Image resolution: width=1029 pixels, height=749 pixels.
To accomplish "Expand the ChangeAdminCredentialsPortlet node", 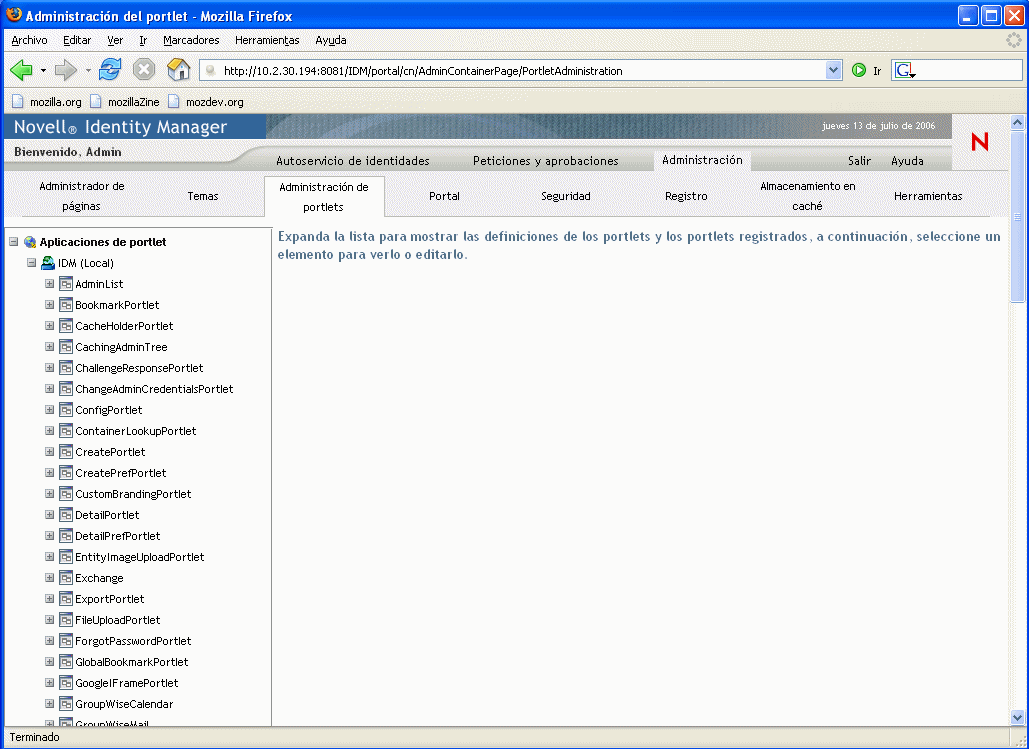I will click(49, 389).
